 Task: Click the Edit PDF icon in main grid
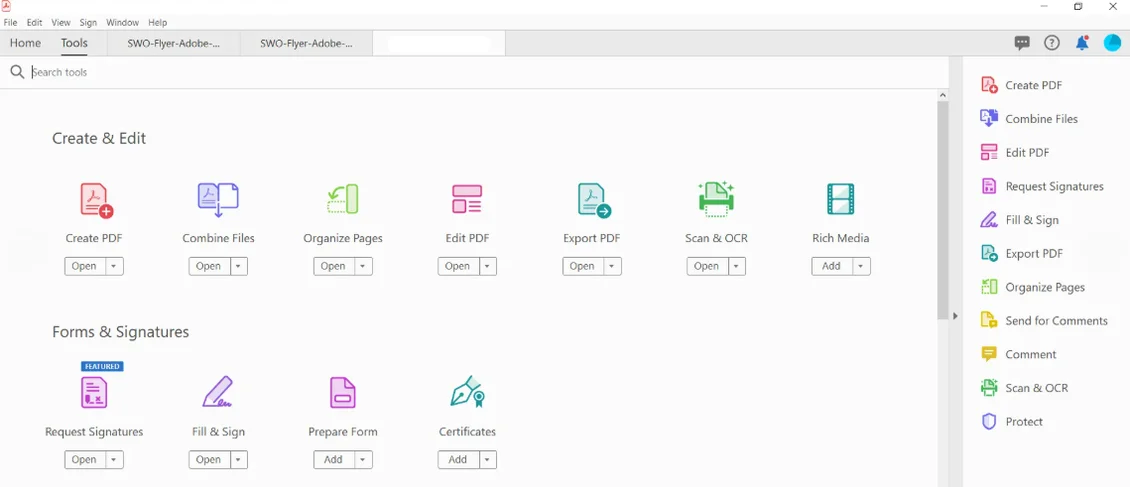point(467,199)
